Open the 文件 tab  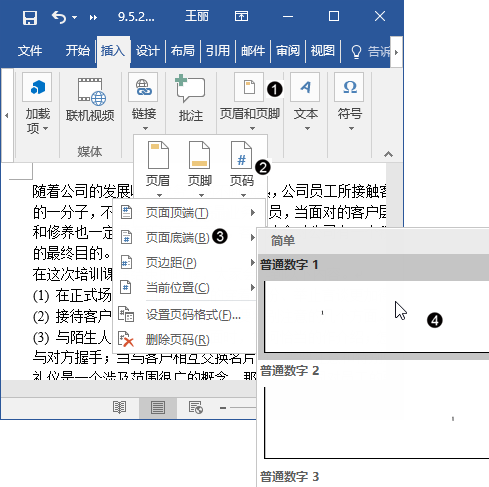tap(30, 51)
